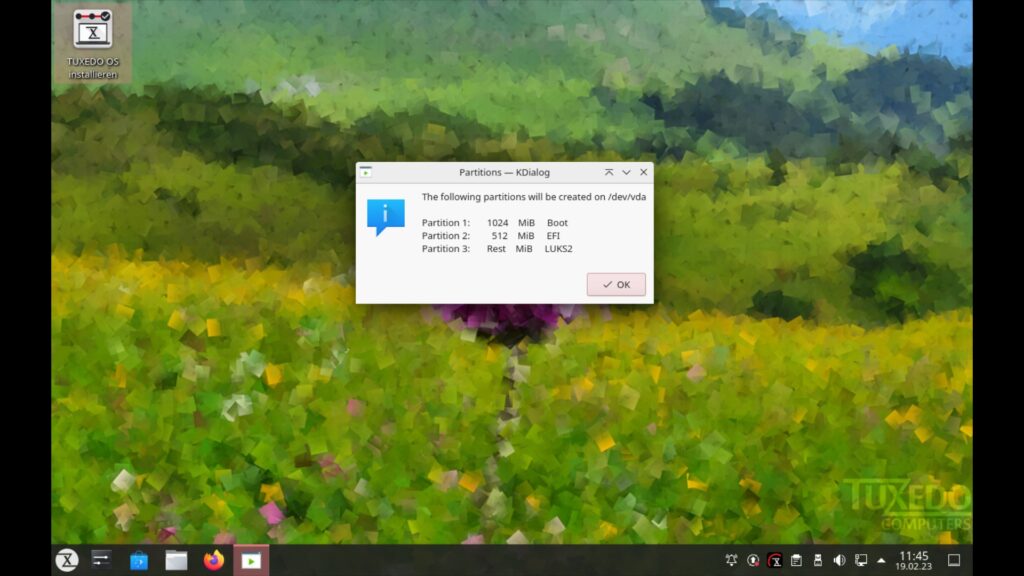The image size is (1024, 576).
Task: Open the clipboard tray icon
Action: [796, 560]
